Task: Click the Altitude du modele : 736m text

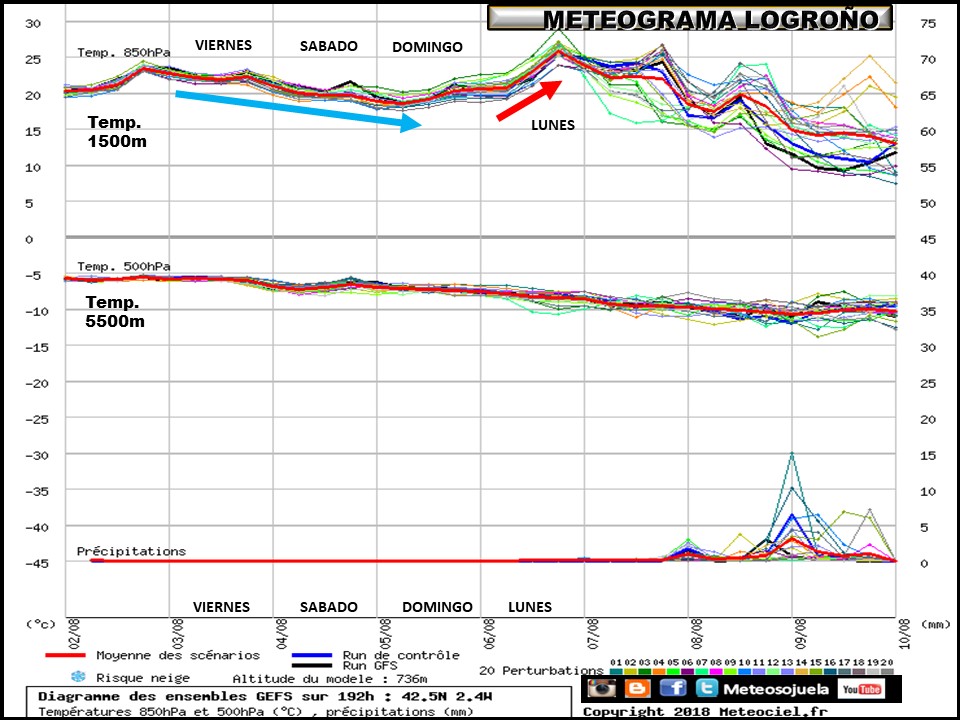Action: click(330, 678)
